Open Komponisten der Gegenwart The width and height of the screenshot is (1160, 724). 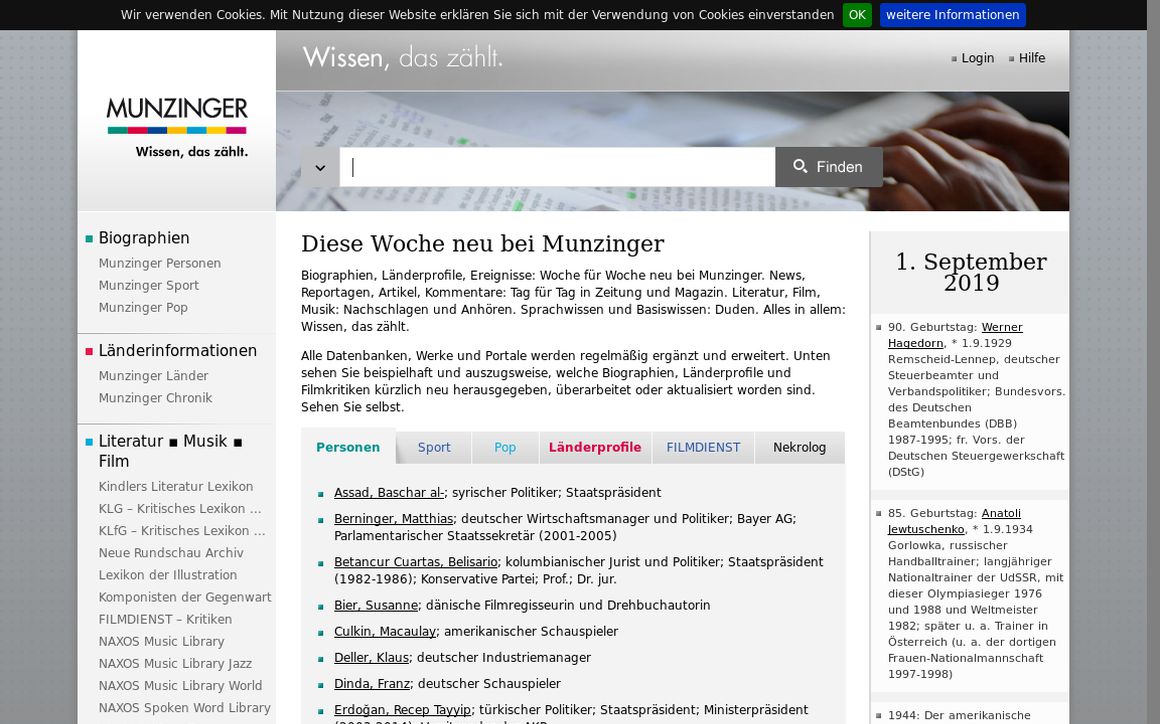185,598
